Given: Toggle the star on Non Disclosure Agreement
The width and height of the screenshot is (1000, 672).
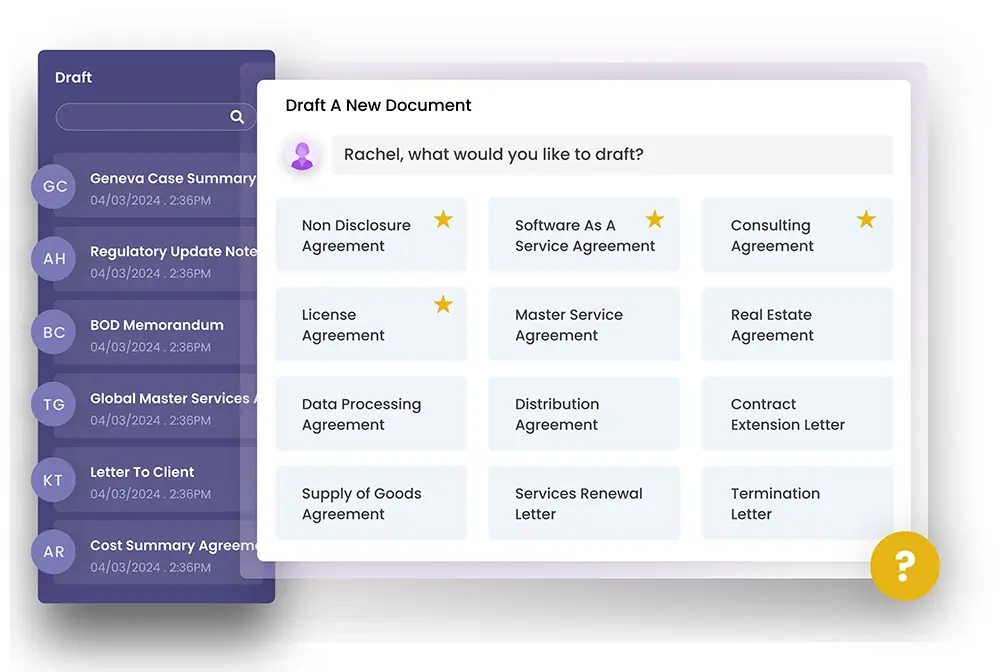Looking at the screenshot, I should [443, 218].
